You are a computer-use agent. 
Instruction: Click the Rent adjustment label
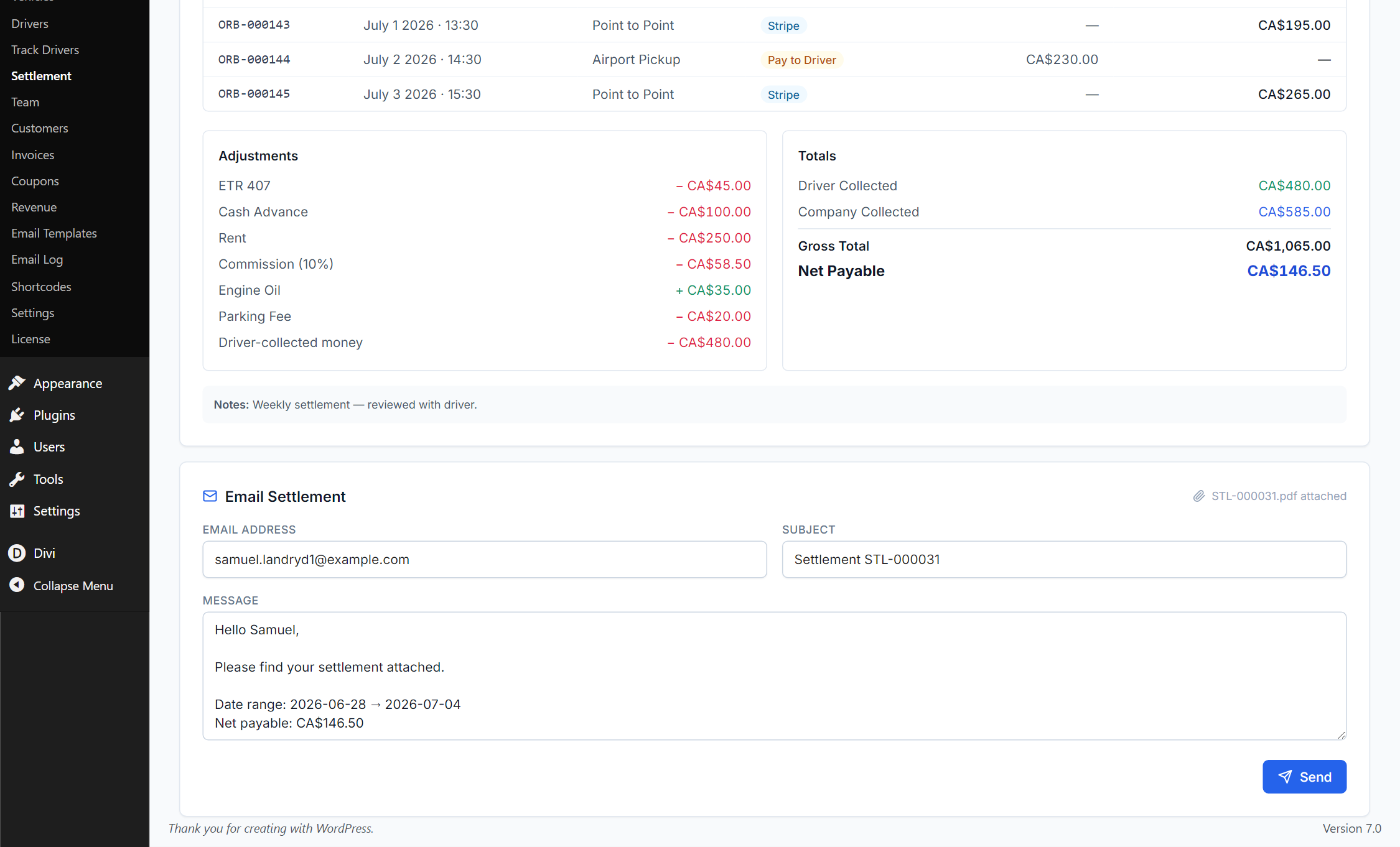[232, 238]
